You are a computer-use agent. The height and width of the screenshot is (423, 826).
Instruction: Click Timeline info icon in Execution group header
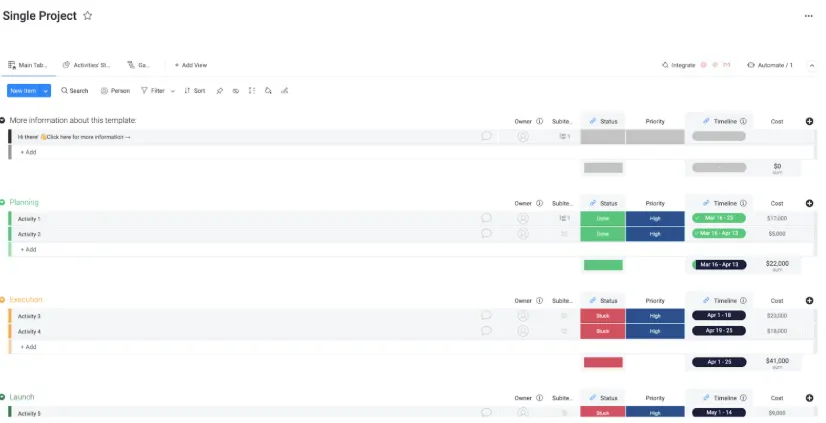(x=743, y=301)
